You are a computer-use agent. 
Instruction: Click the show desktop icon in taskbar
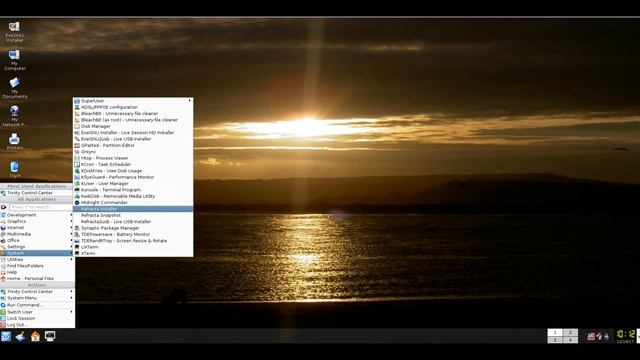(20, 336)
